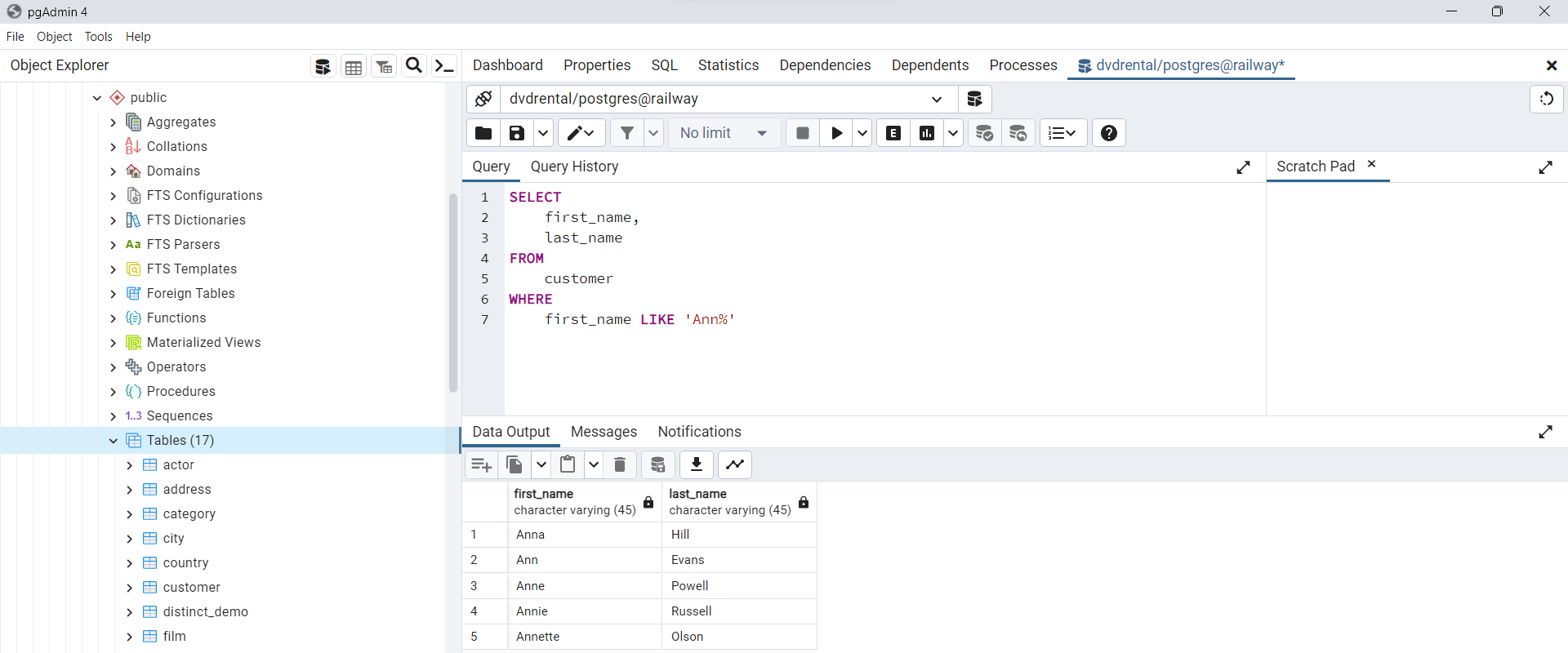1568x653 pixels.
Task: Open the explain analyze options dropdown arrow
Action: [x=953, y=133]
